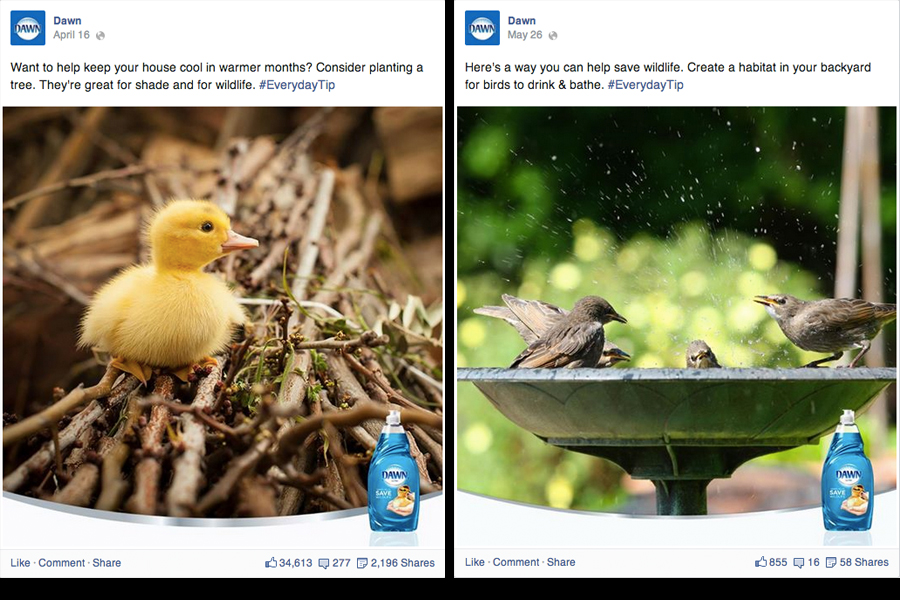The image size is (900, 600).
Task: Click globe privacy icon beside April 16
Action: pyautogui.click(x=100, y=36)
